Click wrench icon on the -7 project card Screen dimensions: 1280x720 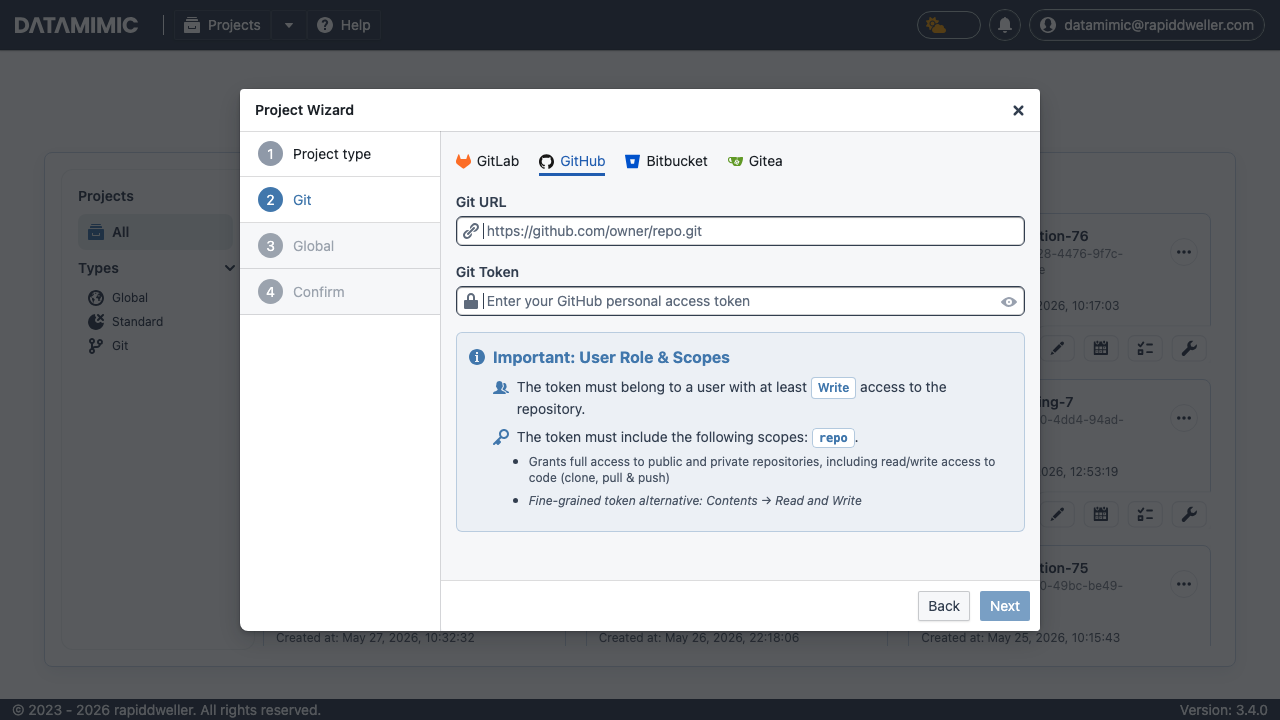[1189, 514]
